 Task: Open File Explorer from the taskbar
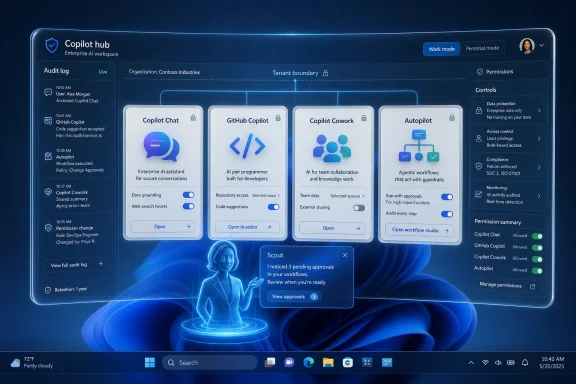tap(328, 363)
